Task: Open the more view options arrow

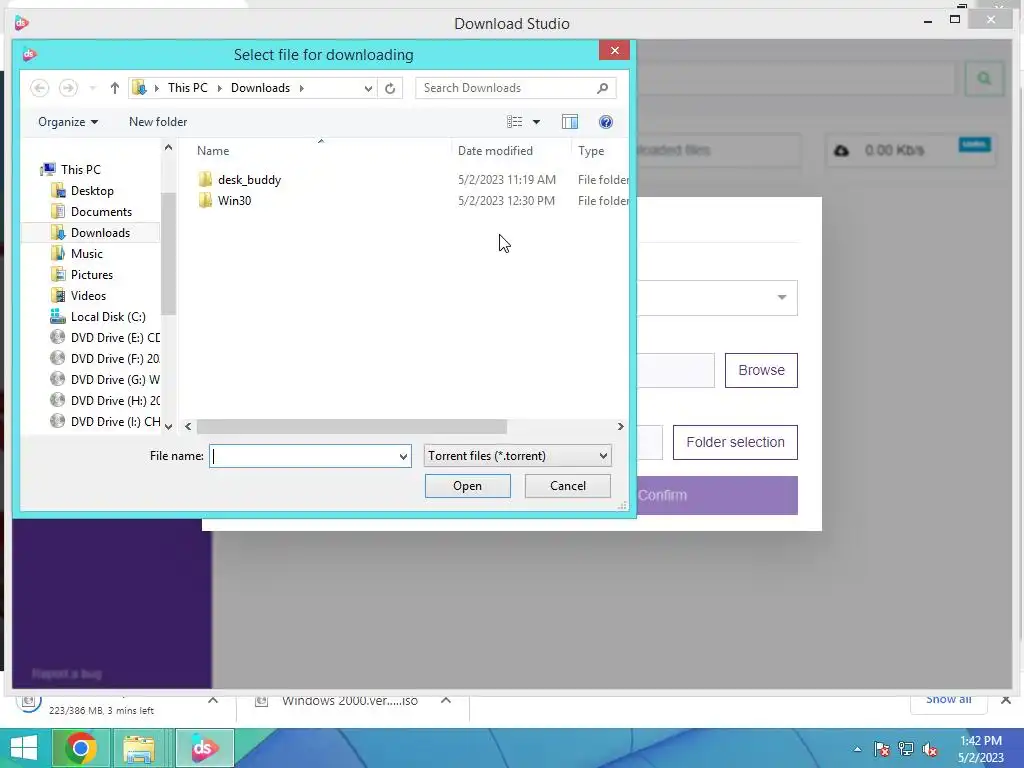Action: [536, 122]
